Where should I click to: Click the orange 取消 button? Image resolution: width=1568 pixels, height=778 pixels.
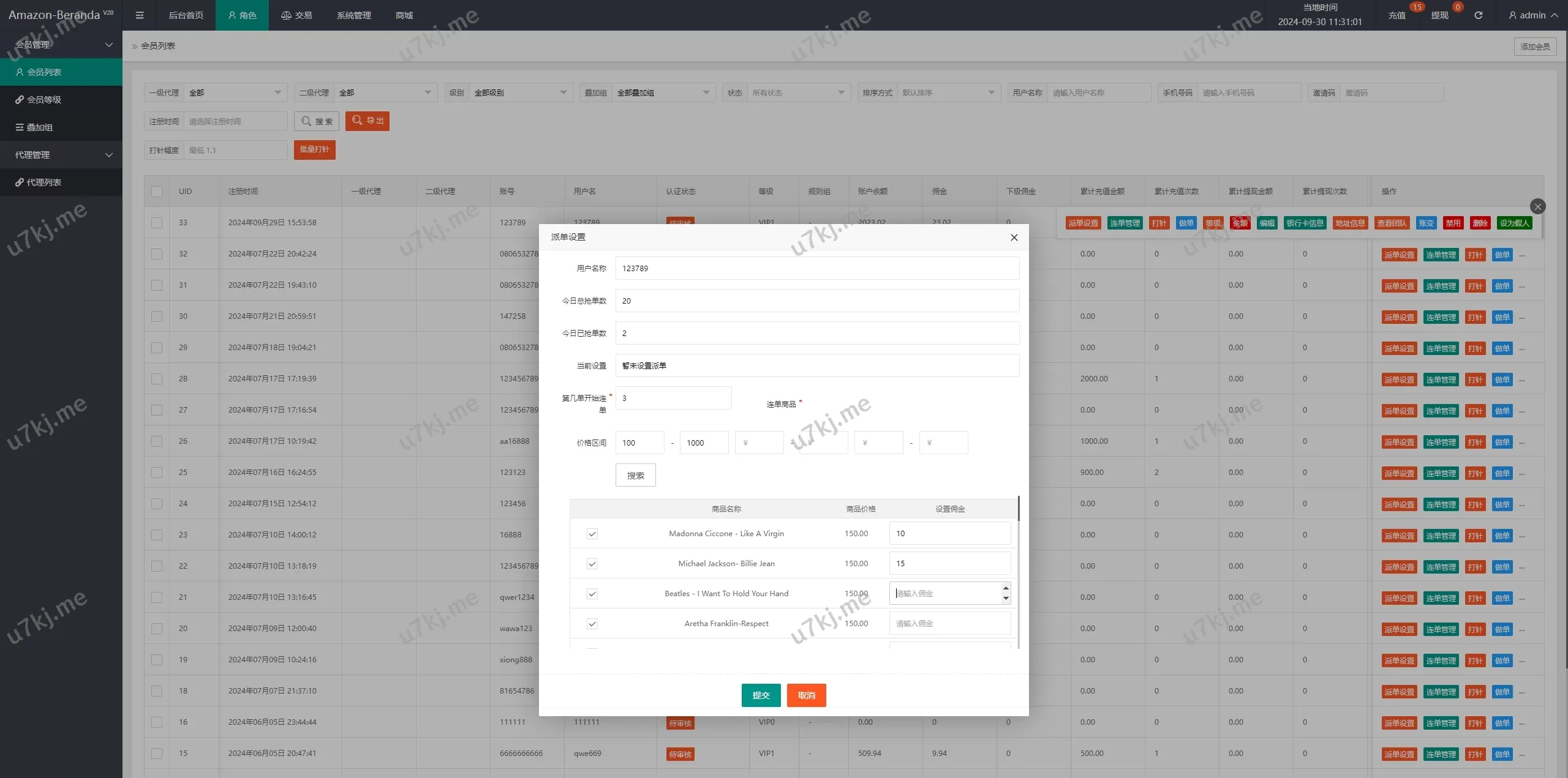(x=806, y=695)
